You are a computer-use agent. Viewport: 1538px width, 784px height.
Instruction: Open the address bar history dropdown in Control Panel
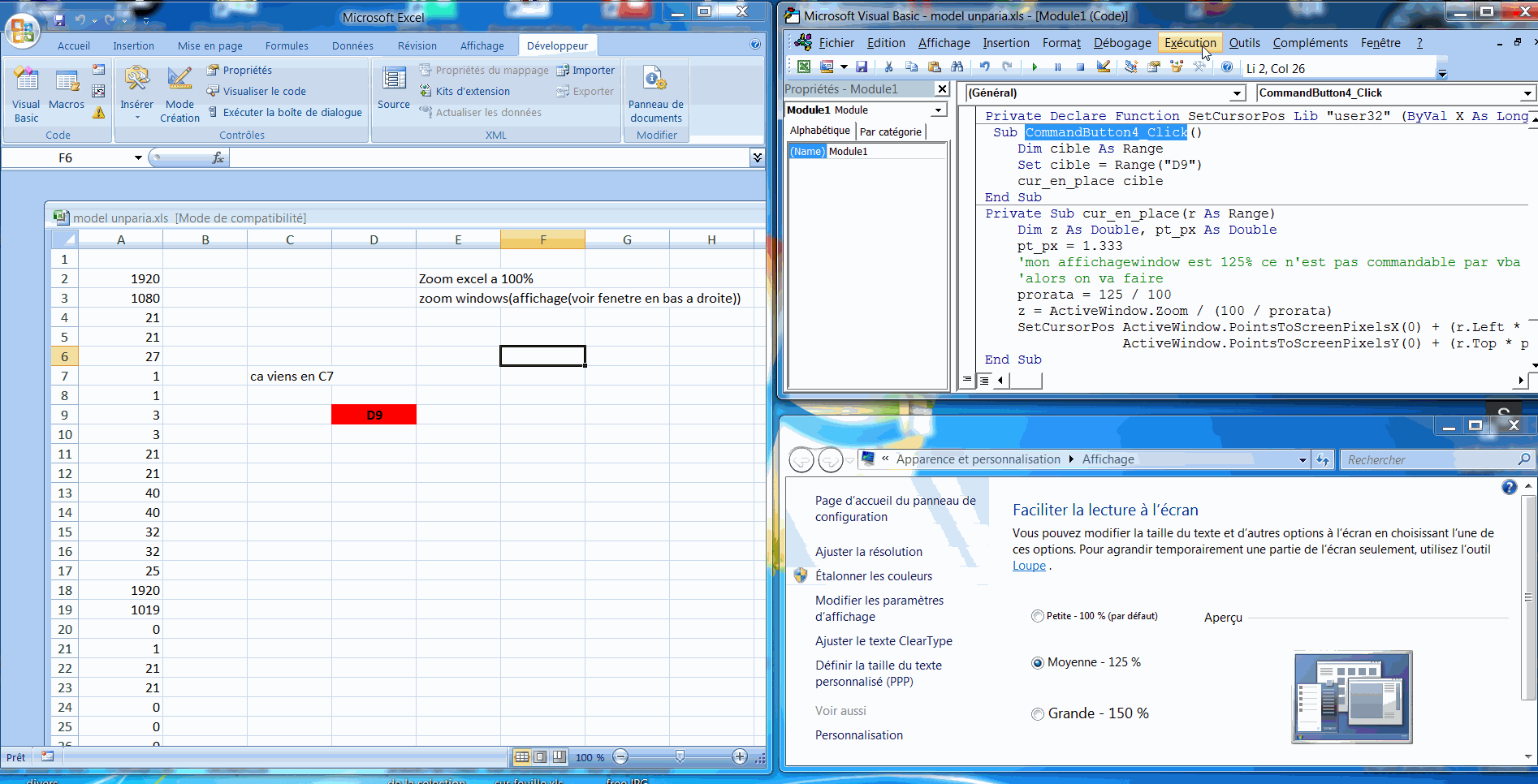point(1303,459)
